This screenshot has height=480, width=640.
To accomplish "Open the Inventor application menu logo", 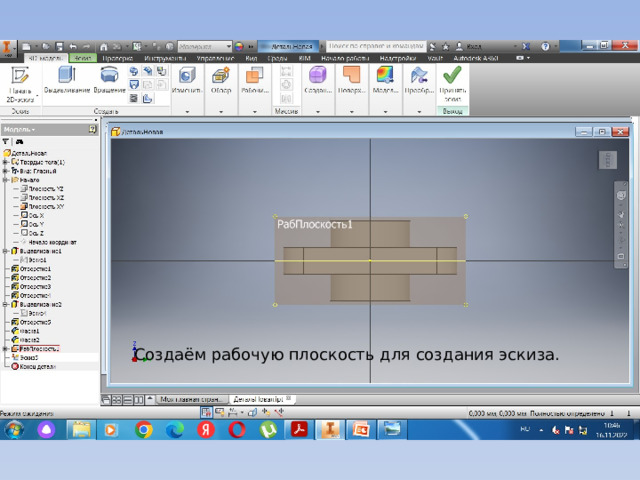I will coord(7,48).
